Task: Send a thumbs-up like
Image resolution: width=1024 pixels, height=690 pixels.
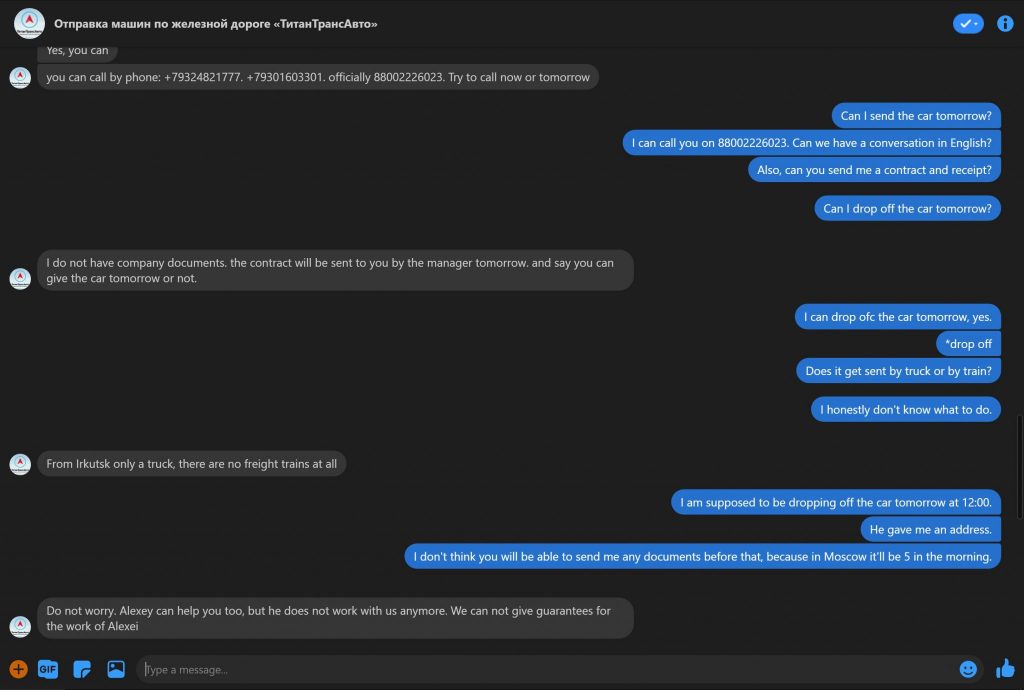Action: (x=1005, y=668)
